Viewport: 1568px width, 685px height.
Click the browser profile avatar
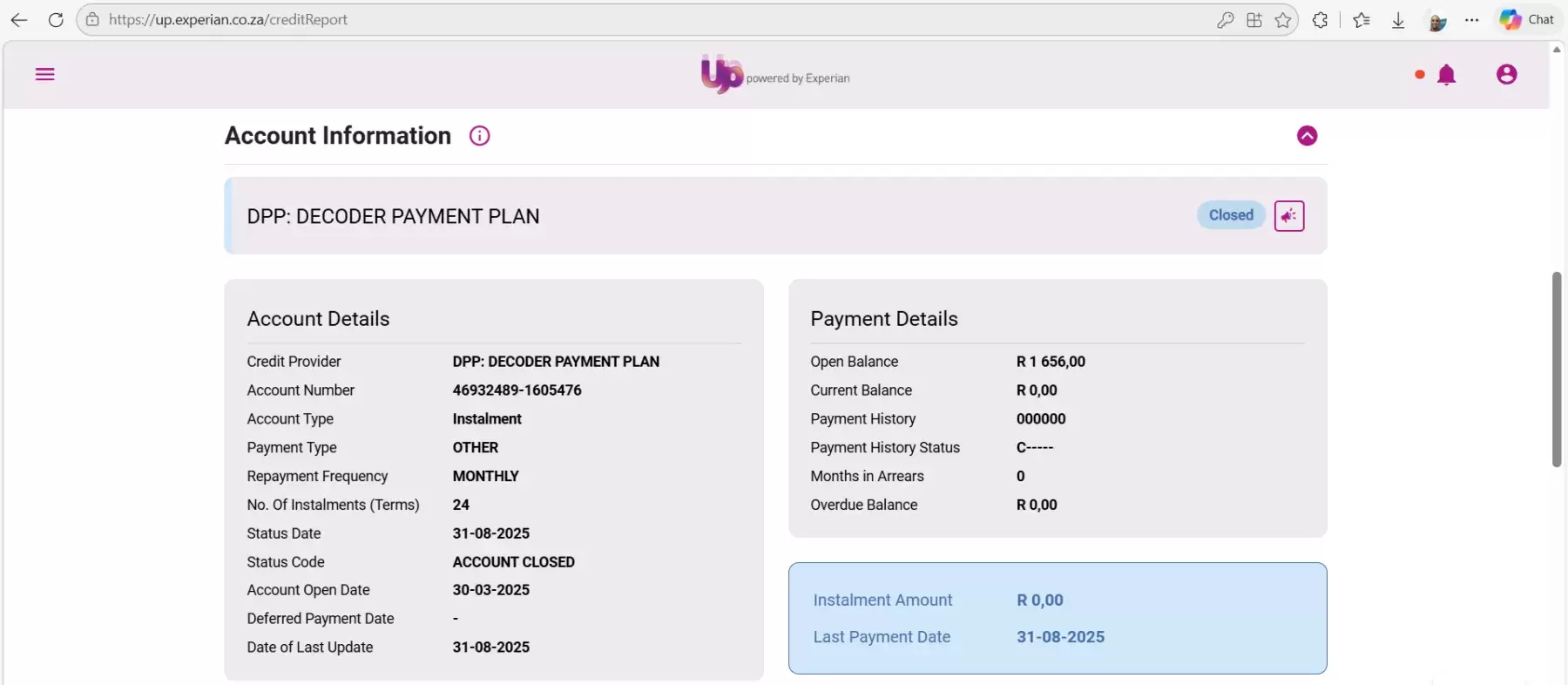(1436, 21)
